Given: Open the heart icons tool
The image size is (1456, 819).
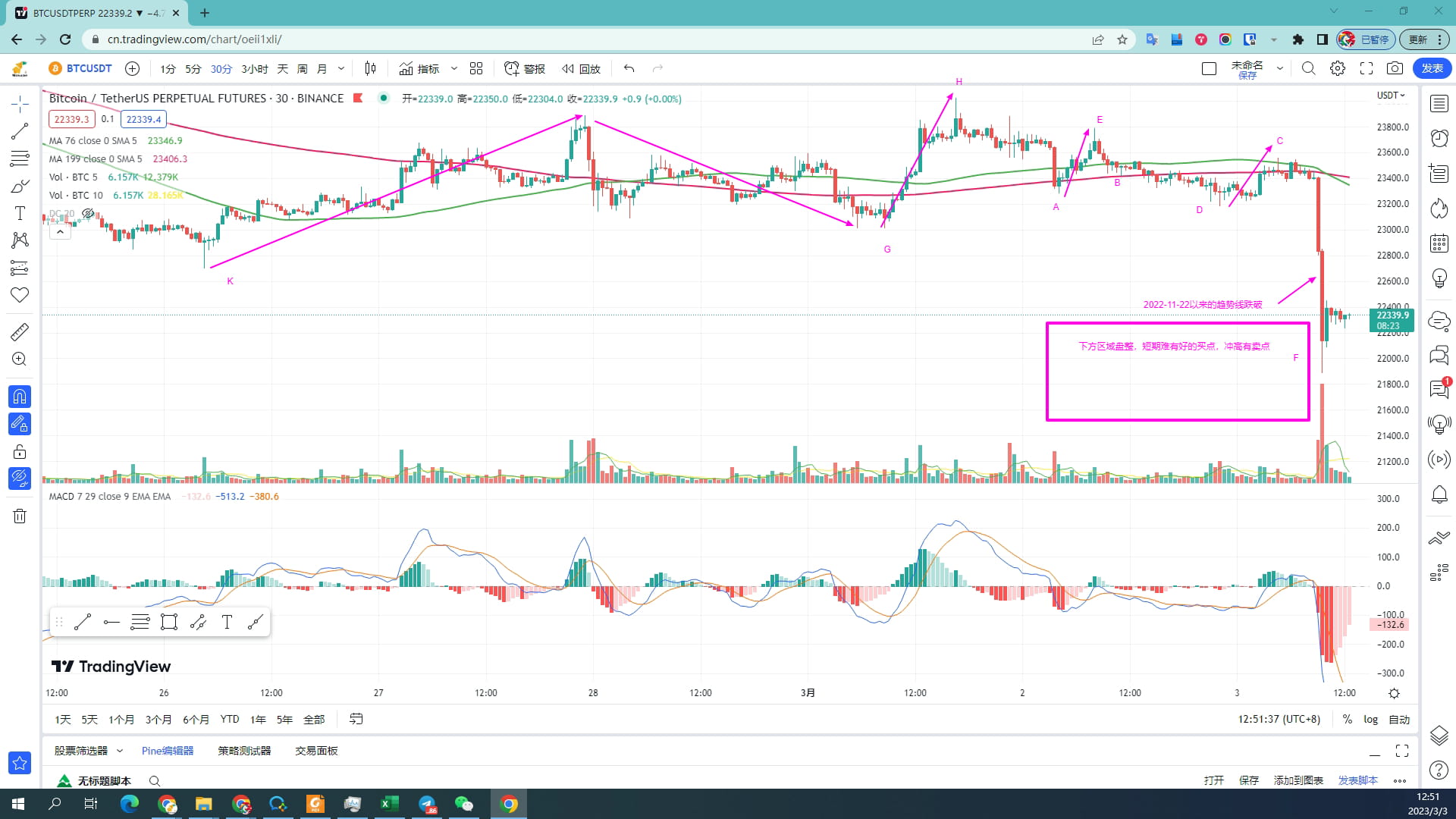Looking at the screenshot, I should tap(20, 295).
